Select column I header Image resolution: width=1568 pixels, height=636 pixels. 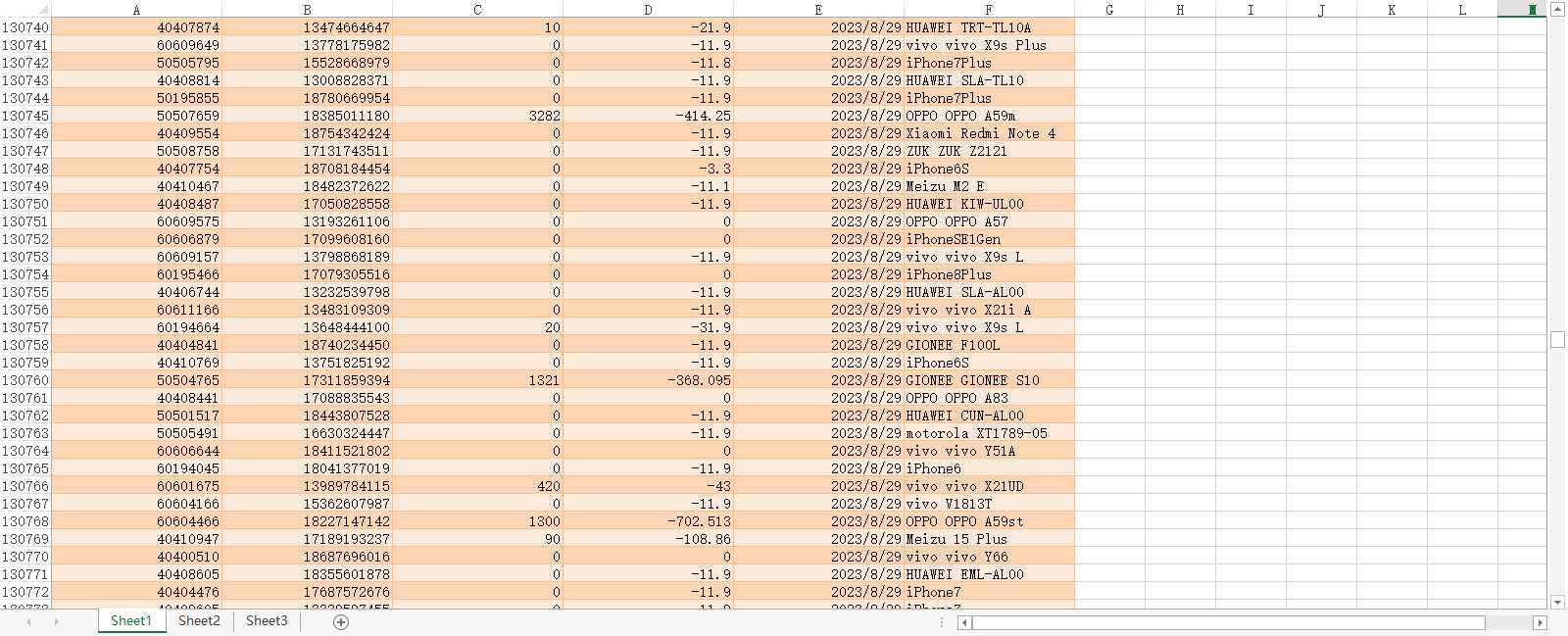(x=1250, y=9)
